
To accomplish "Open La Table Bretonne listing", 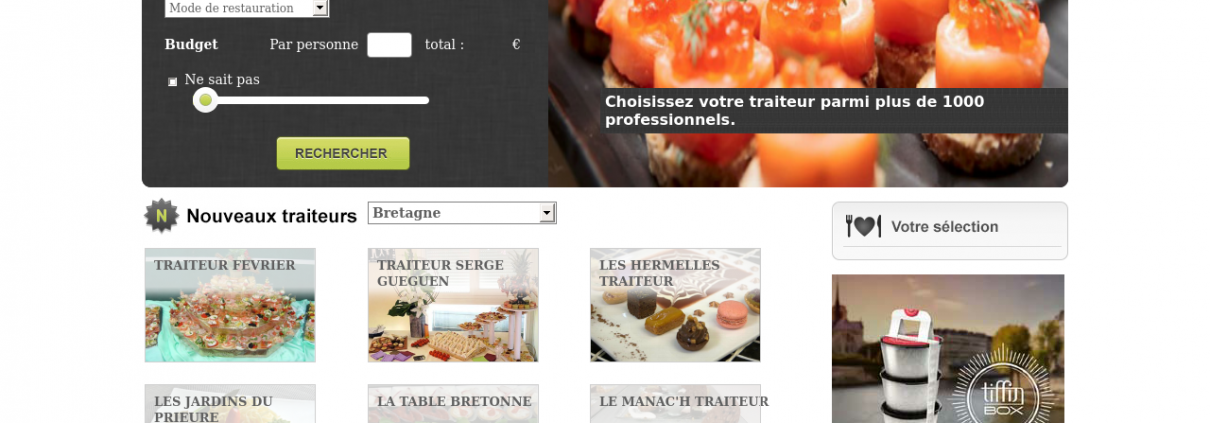I will tap(453, 404).
